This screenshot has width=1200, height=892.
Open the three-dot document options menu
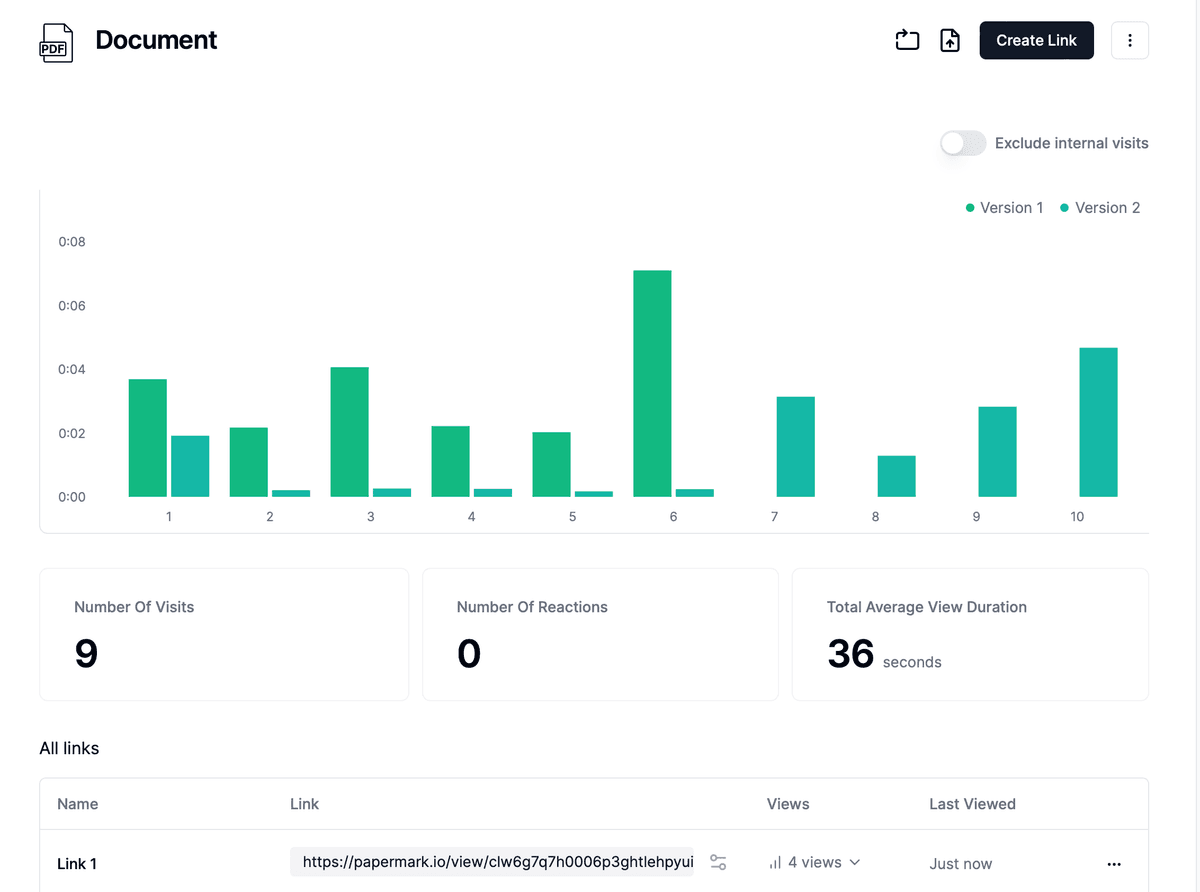(1130, 40)
